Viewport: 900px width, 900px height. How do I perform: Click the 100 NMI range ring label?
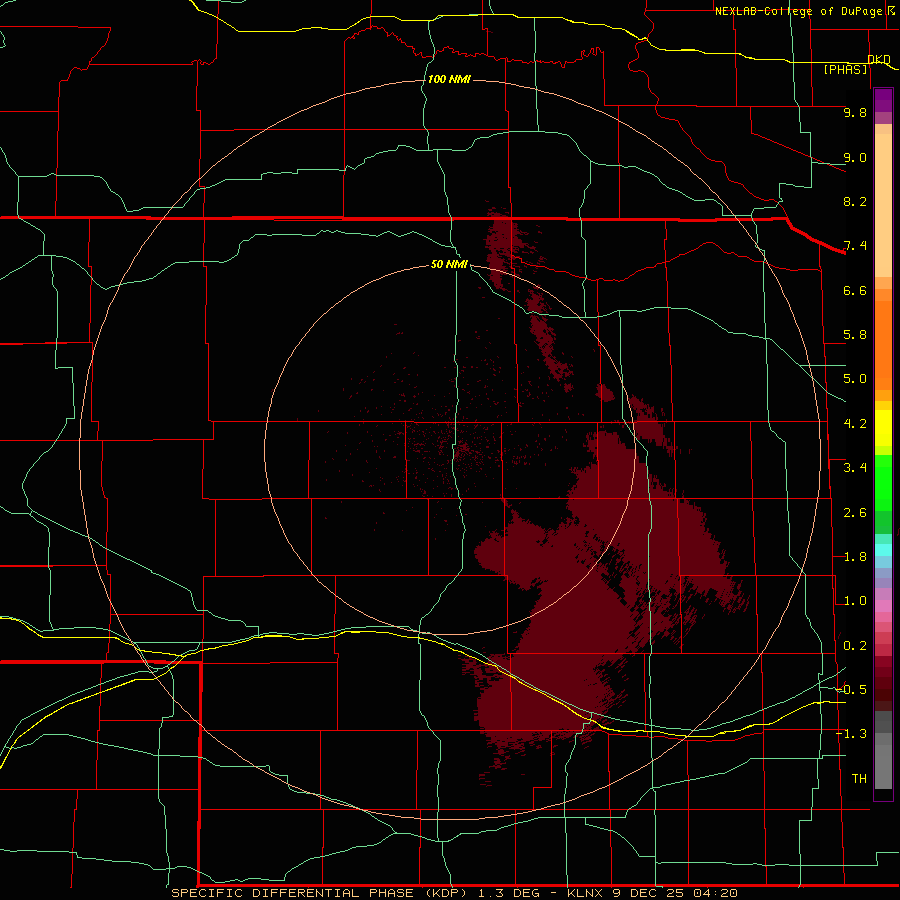[x=449, y=79]
